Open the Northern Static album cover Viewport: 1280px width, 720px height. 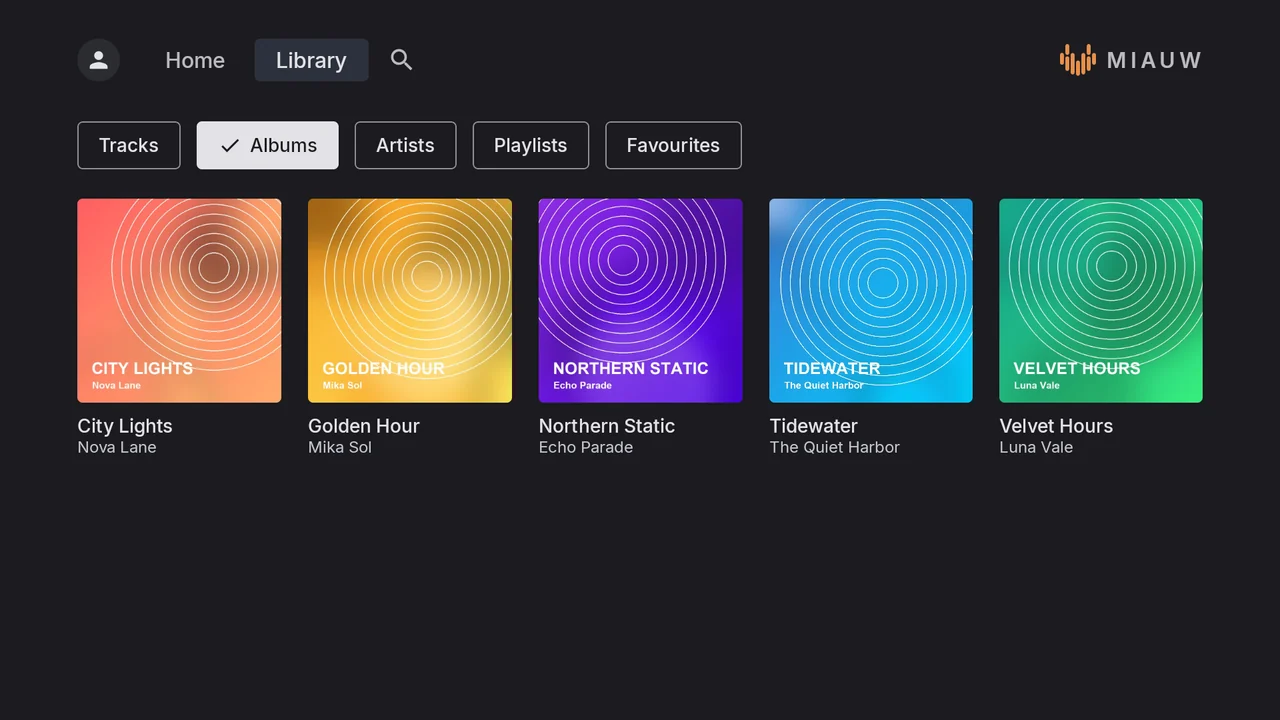tap(640, 300)
